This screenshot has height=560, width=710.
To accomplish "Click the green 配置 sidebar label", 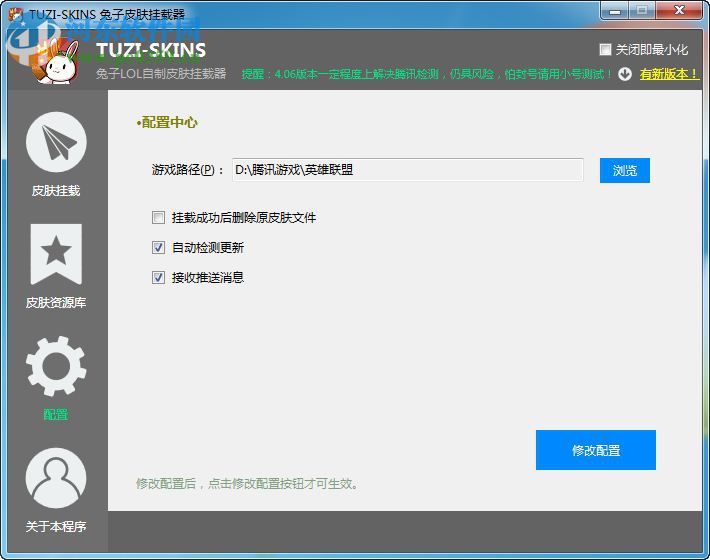I will (x=56, y=414).
